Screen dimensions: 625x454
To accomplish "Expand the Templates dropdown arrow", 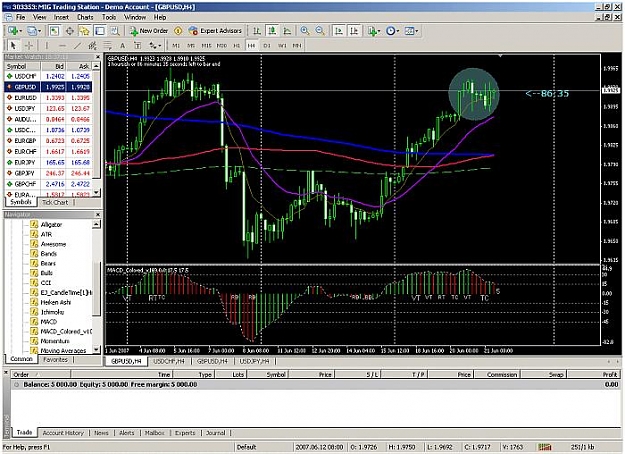I will pyautogui.click(x=417, y=31).
